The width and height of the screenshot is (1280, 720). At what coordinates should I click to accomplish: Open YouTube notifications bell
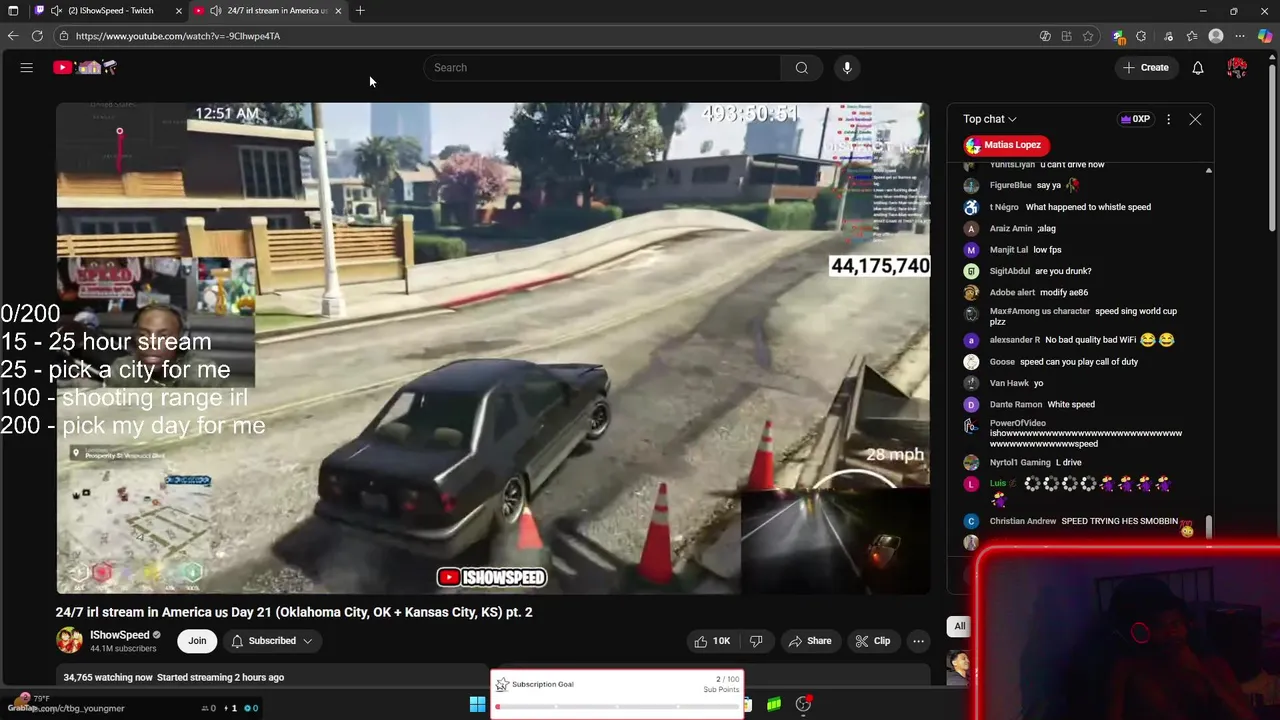[1198, 68]
